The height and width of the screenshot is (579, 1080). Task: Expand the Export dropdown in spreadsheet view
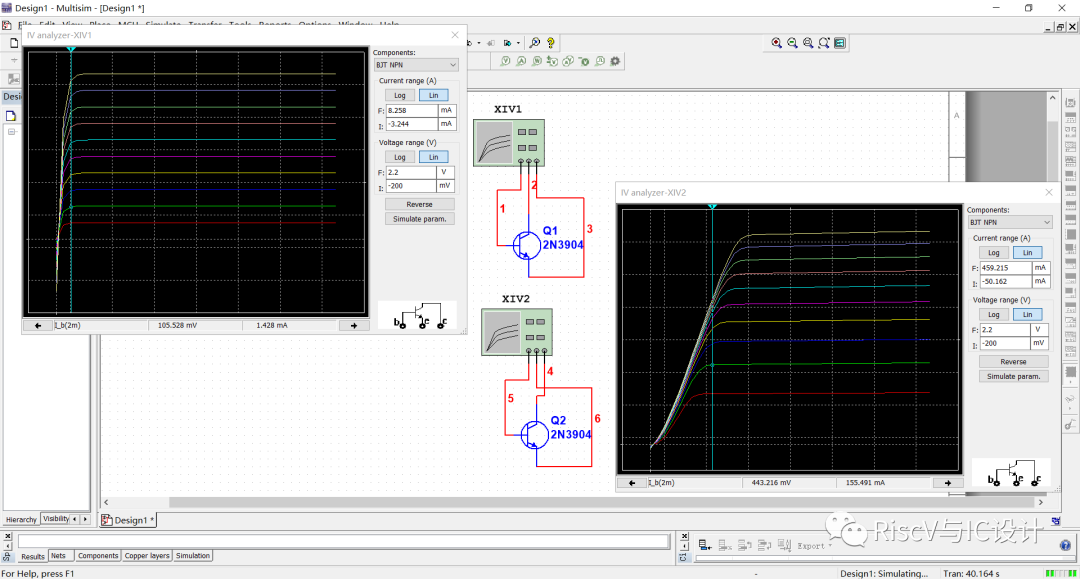813,546
